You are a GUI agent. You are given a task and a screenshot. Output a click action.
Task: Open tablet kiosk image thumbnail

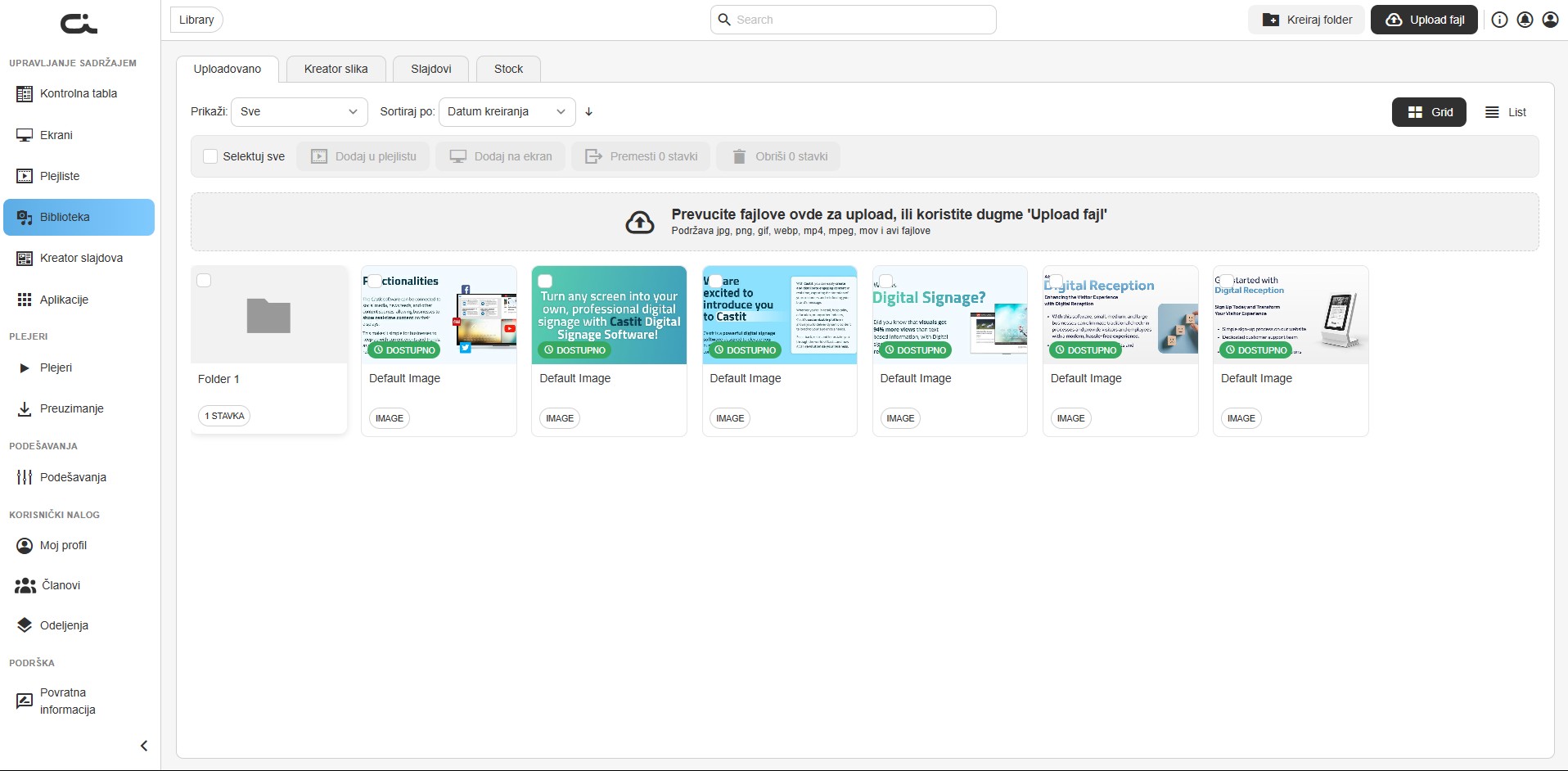(x=1291, y=315)
